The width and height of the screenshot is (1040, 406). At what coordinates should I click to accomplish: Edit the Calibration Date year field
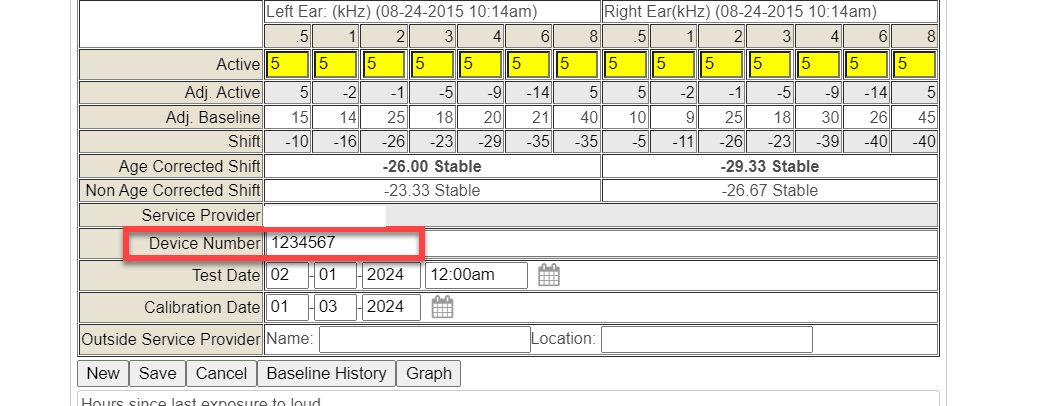click(x=391, y=306)
